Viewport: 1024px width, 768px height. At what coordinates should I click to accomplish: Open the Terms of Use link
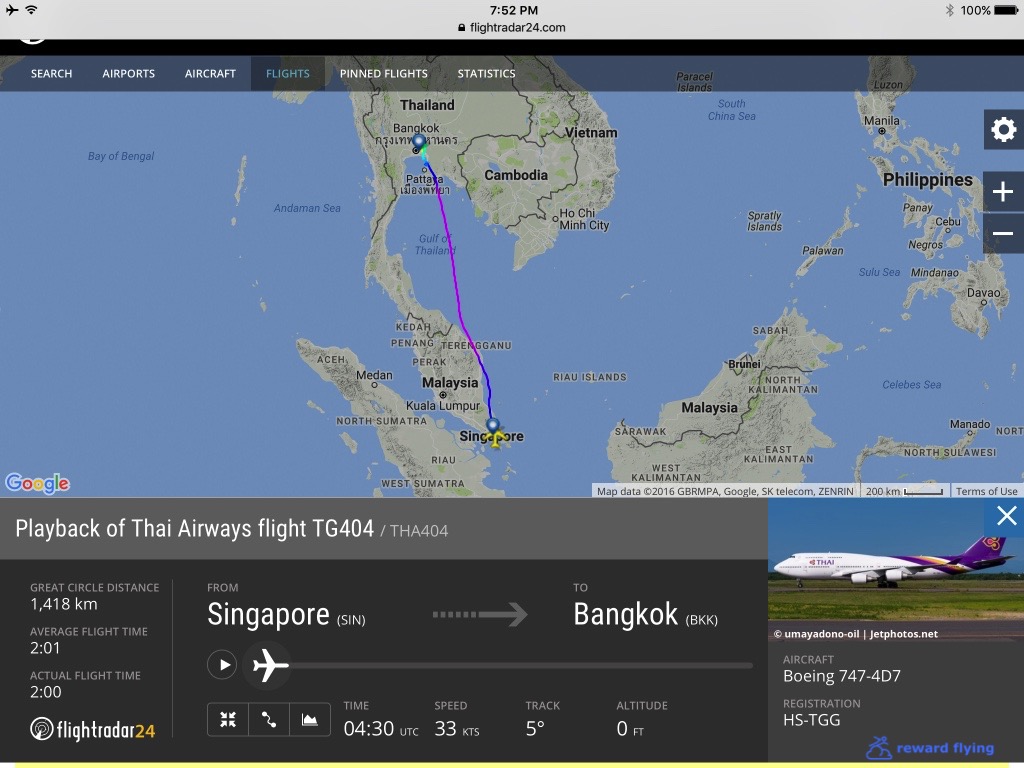point(986,491)
